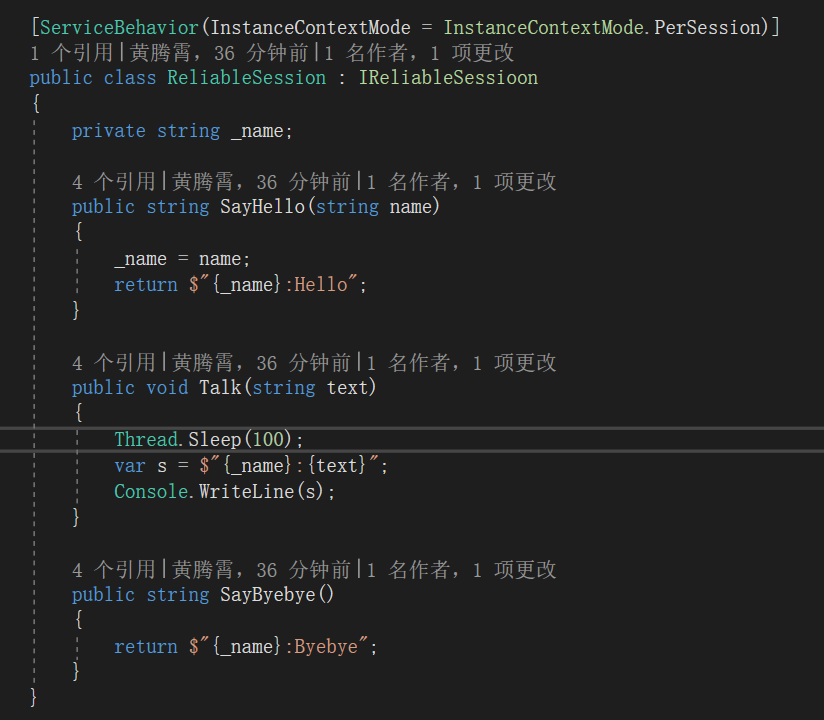Click the ServiceBehavior attribute name

(x=102, y=27)
